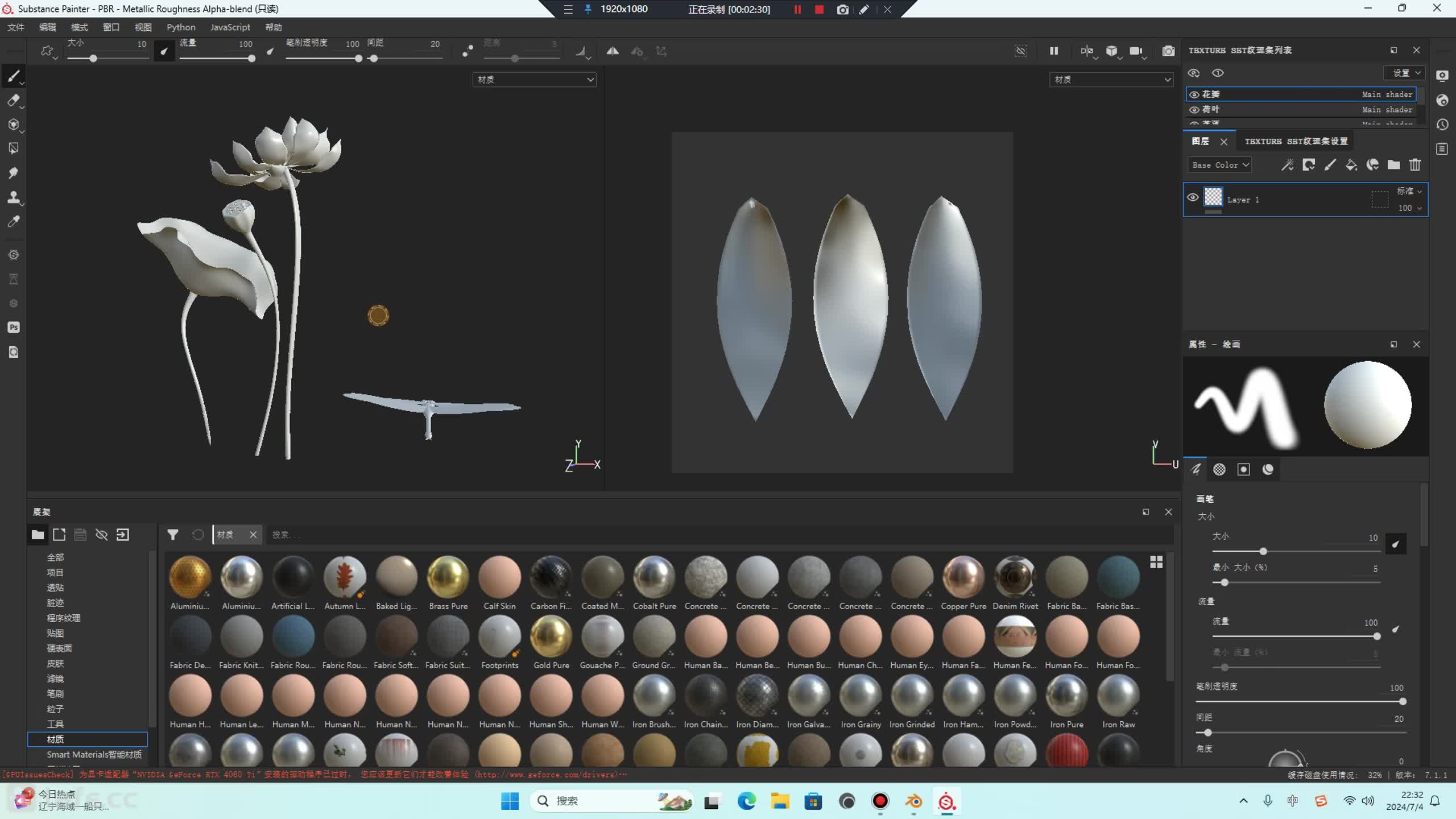Select the Polygon Fill tool

(x=14, y=148)
